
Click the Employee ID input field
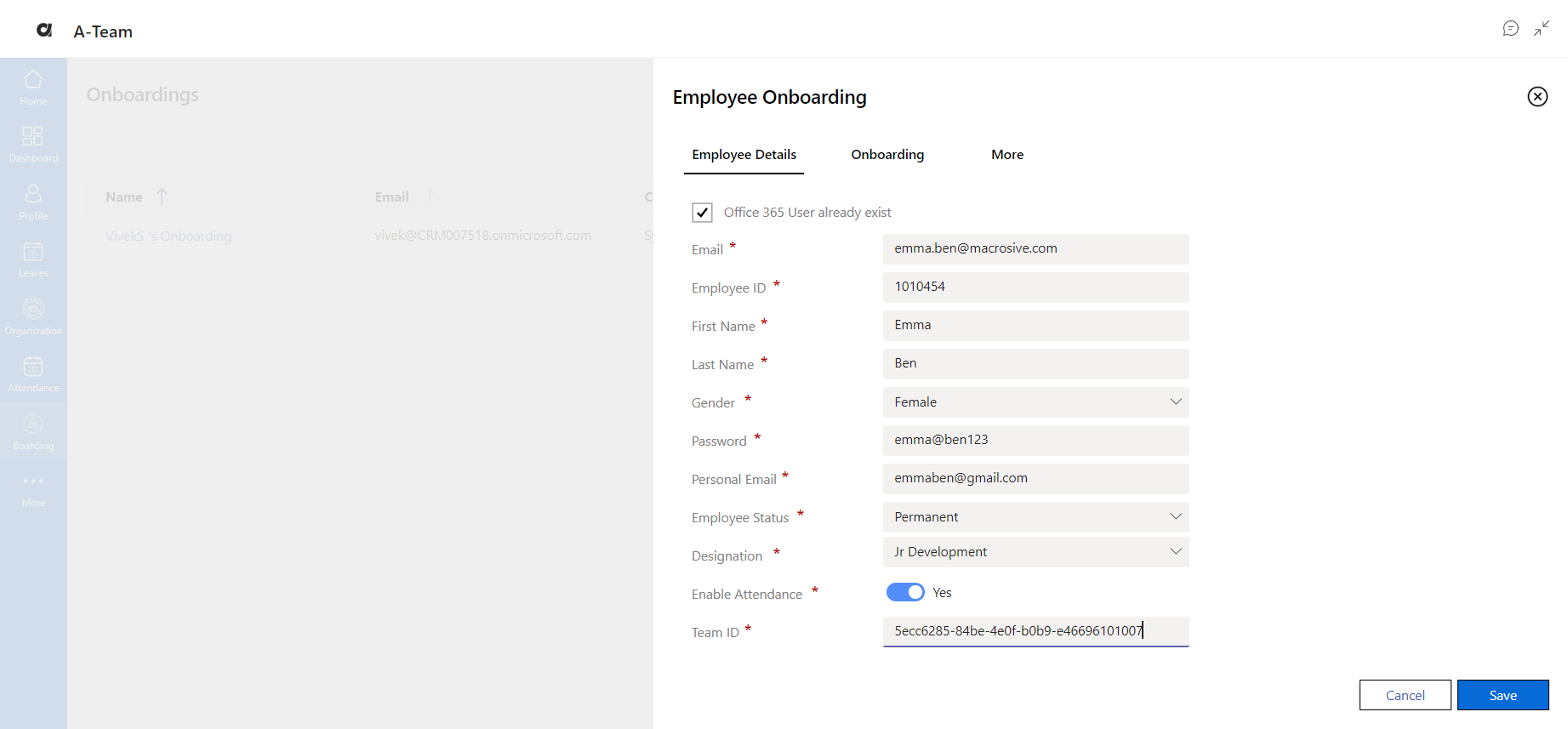pos(1035,287)
